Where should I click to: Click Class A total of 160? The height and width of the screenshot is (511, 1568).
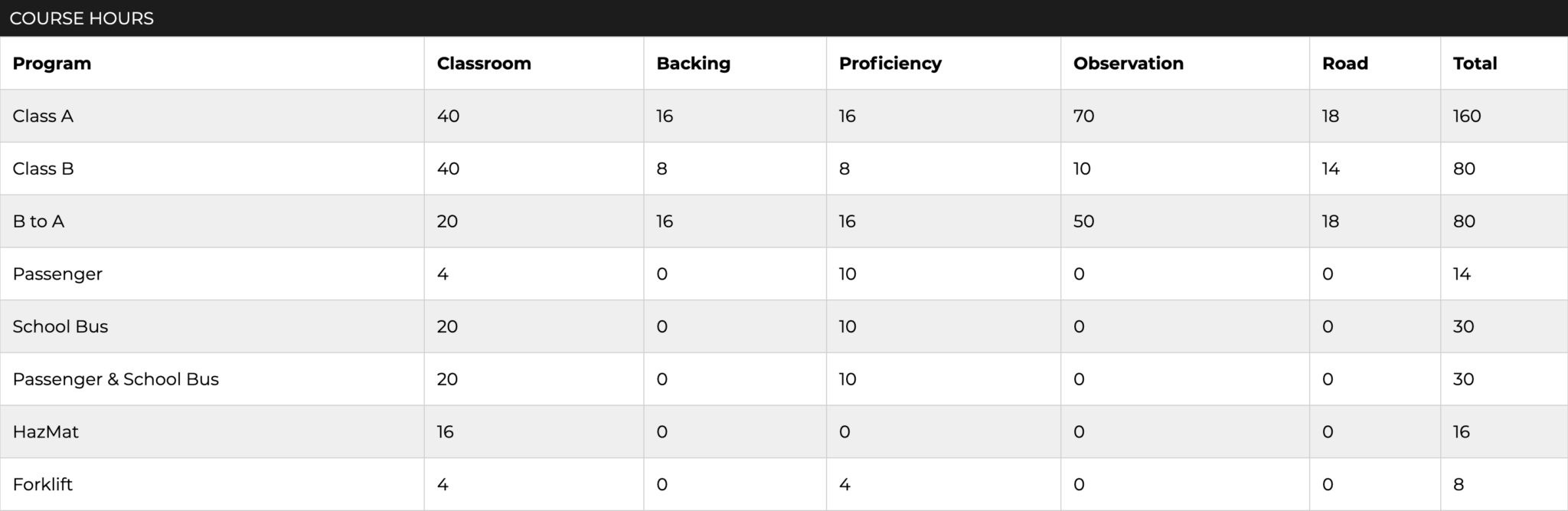tap(1467, 116)
